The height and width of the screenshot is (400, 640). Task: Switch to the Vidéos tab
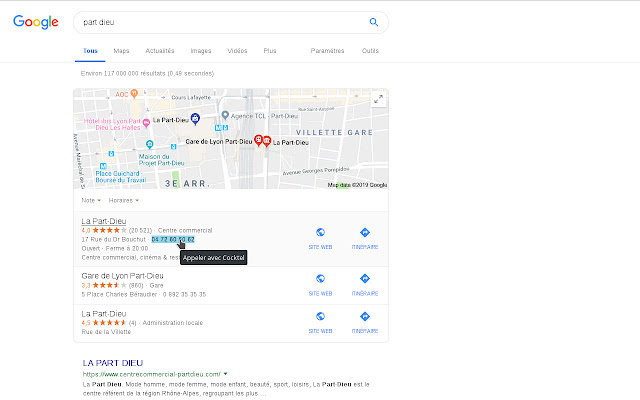click(x=237, y=51)
